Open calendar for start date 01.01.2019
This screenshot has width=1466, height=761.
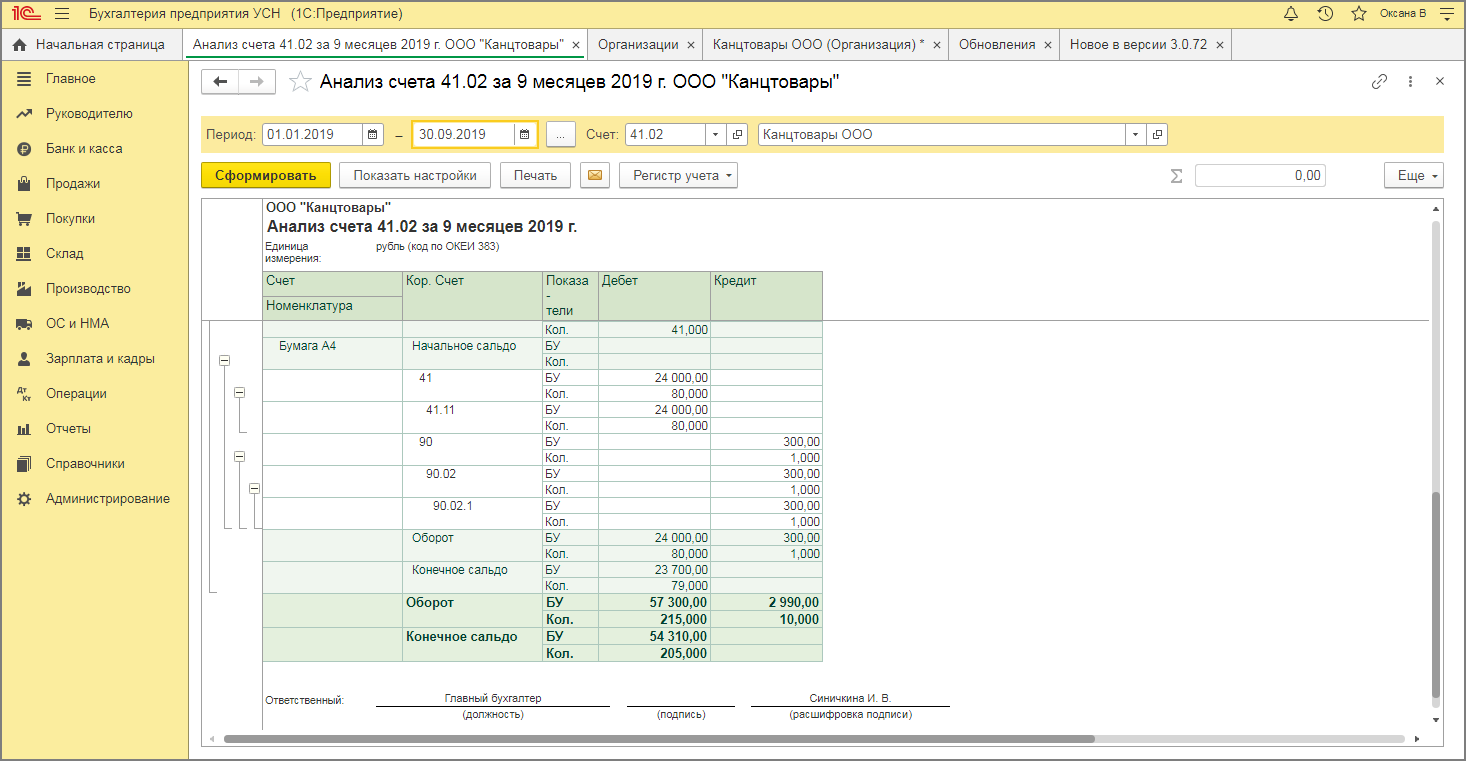(x=372, y=134)
